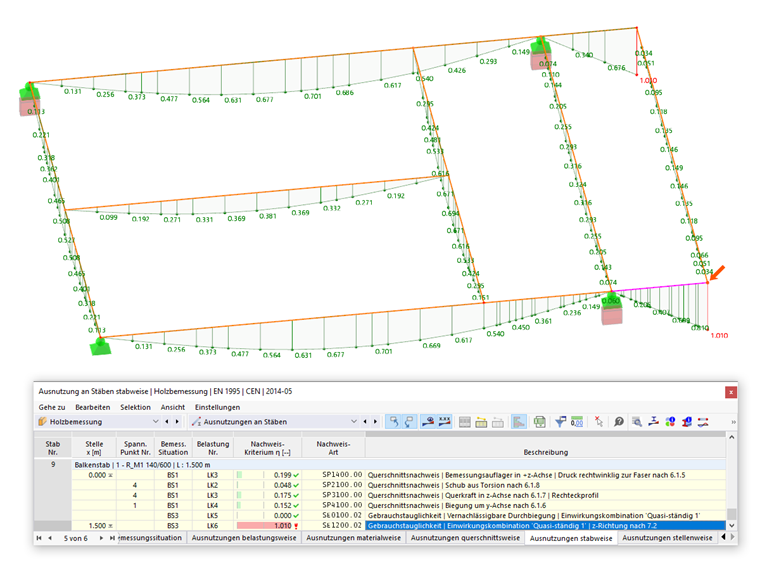Screen dimensions: 760x570
Task: Open the Ausnutzungen an Stäben dropdown
Action: (x=354, y=422)
